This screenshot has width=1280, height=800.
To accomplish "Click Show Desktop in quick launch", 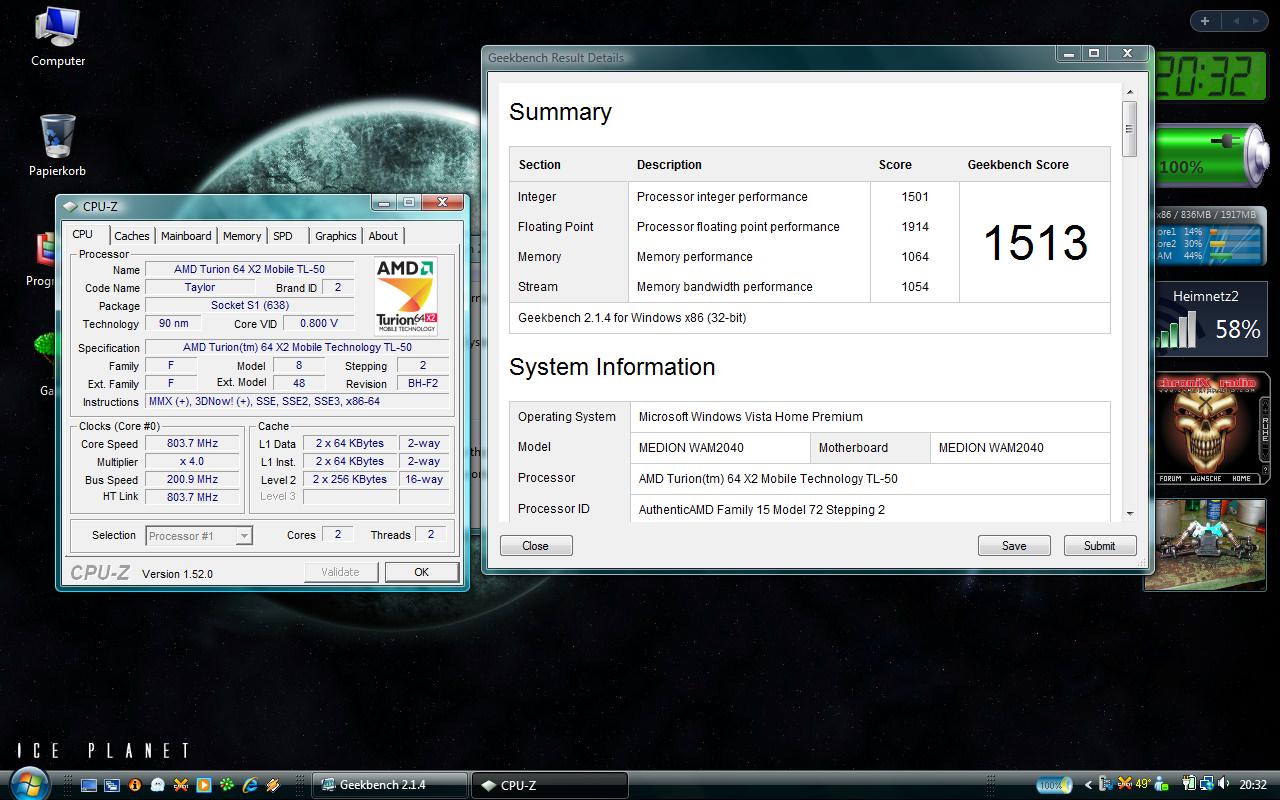I will tap(89, 785).
